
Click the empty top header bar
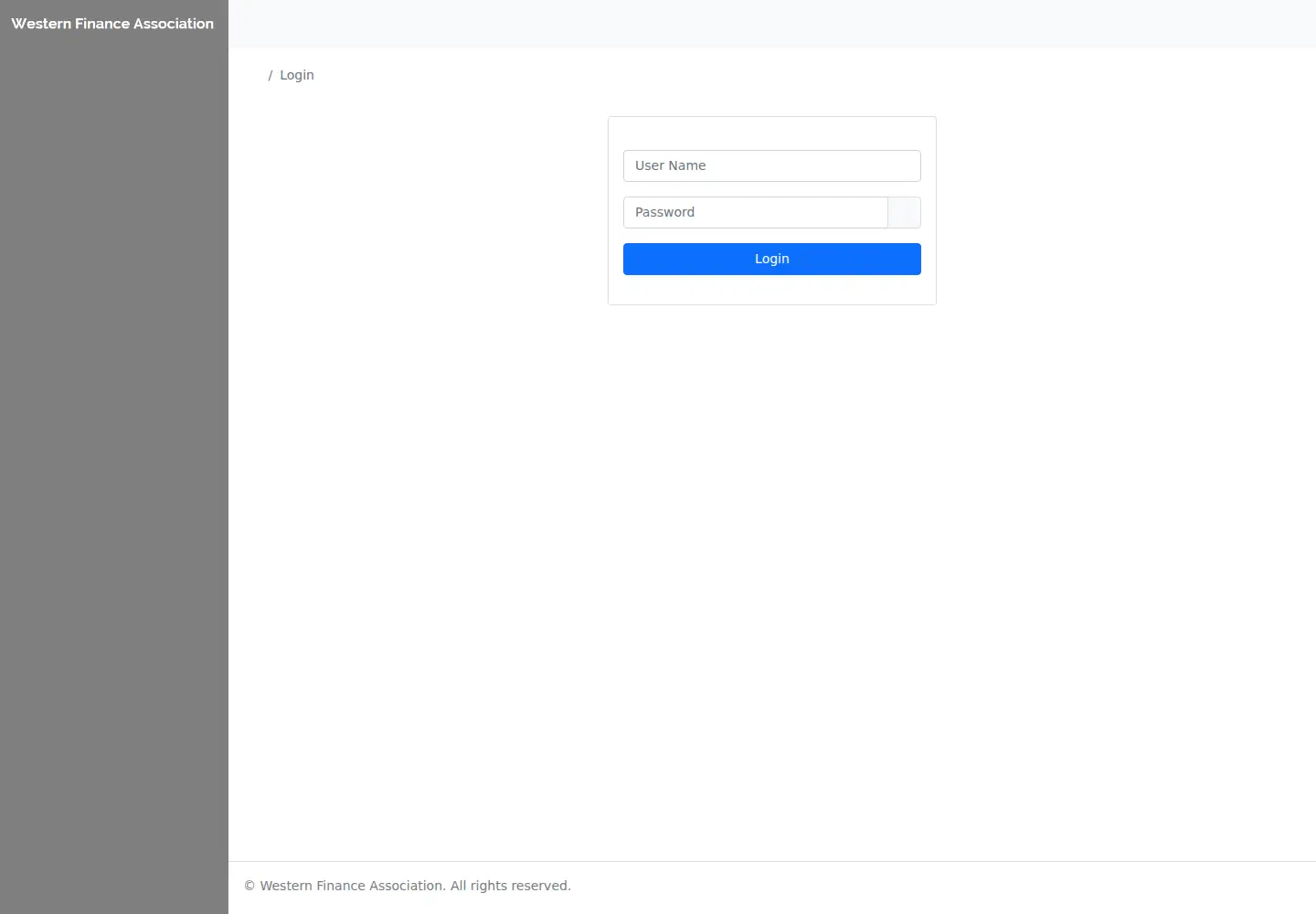[772, 24]
